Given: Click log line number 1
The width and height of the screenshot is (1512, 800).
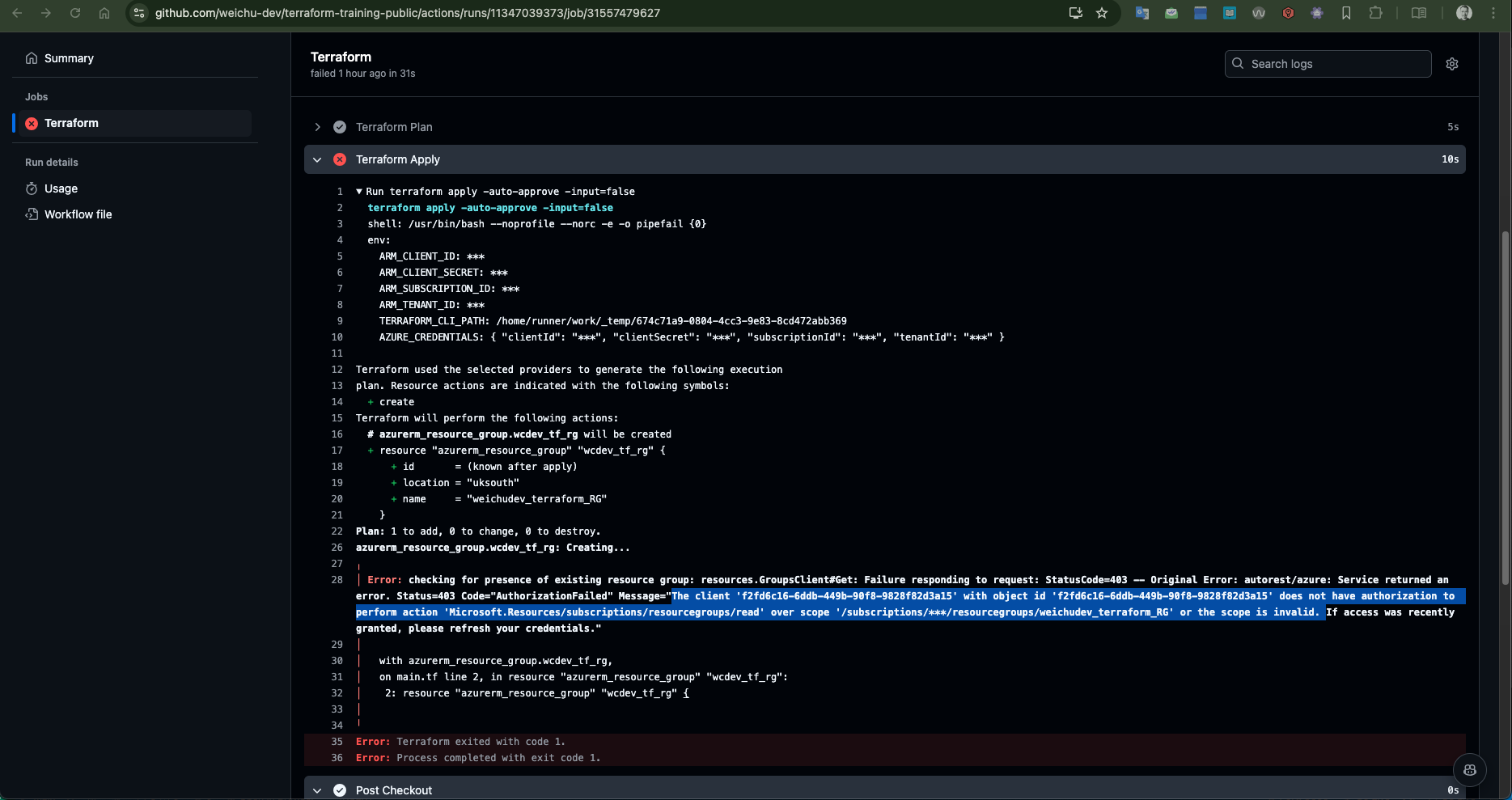Looking at the screenshot, I should click(340, 192).
